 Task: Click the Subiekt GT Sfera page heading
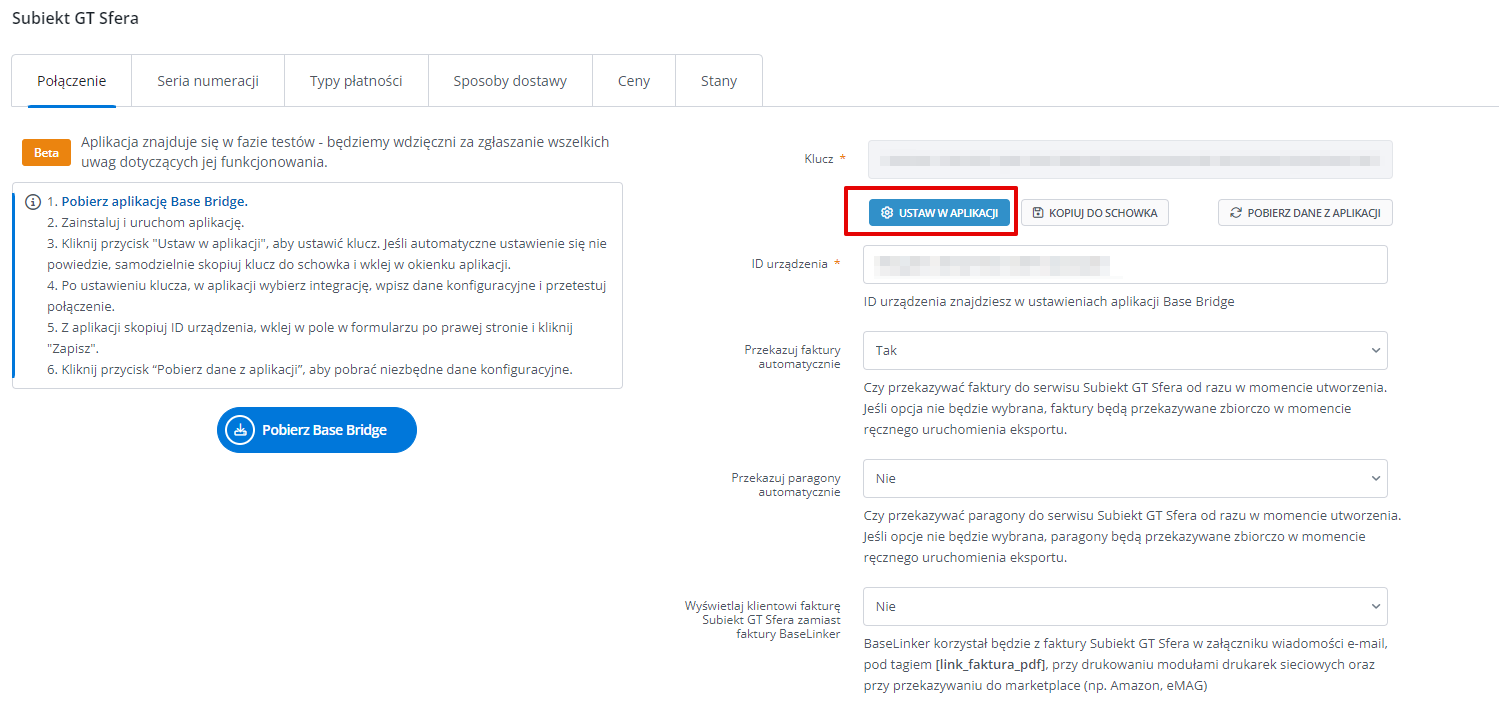click(x=76, y=18)
